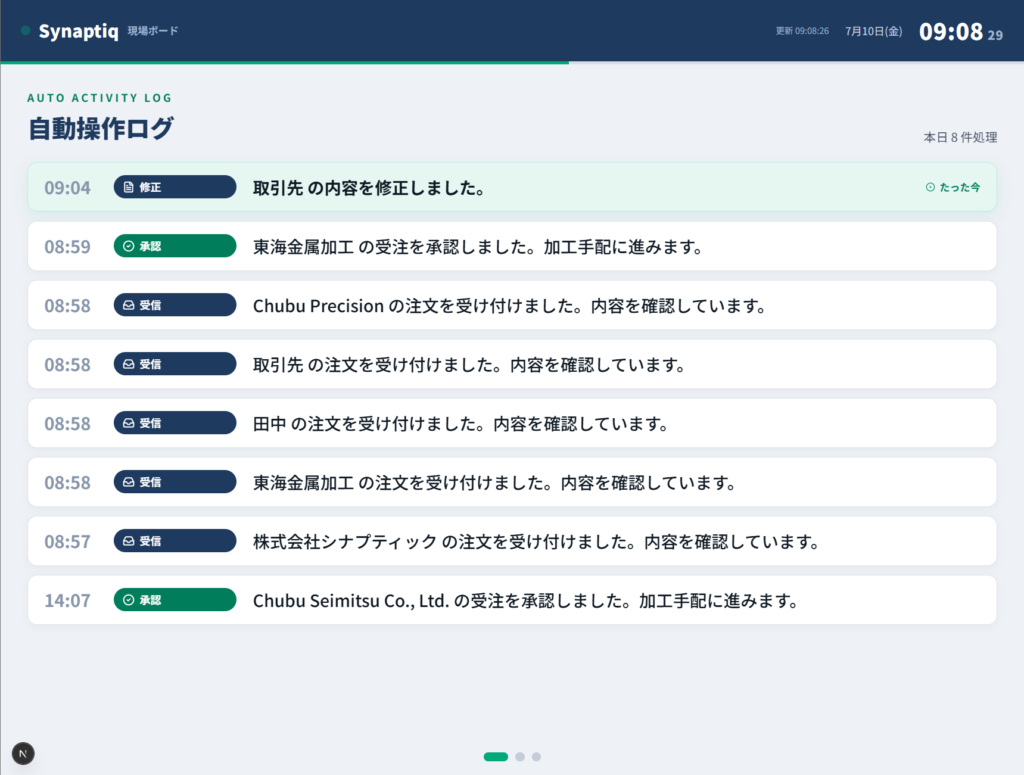Select message 東海金属加工 の注文を受け付けました

(494, 482)
